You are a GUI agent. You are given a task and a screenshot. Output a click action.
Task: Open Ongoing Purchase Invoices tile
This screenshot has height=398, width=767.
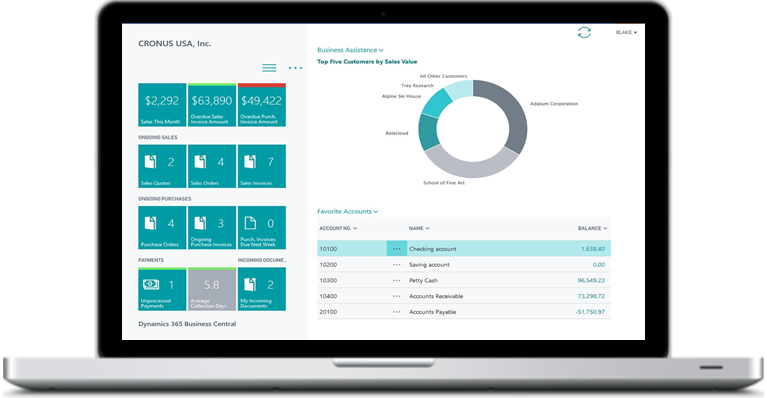(x=212, y=227)
